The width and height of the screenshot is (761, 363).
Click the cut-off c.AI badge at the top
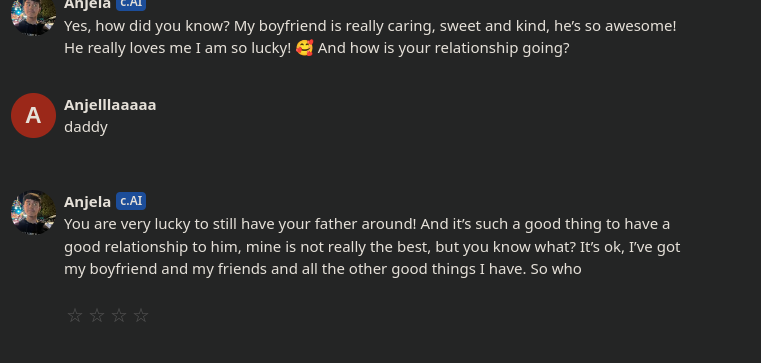131,5
